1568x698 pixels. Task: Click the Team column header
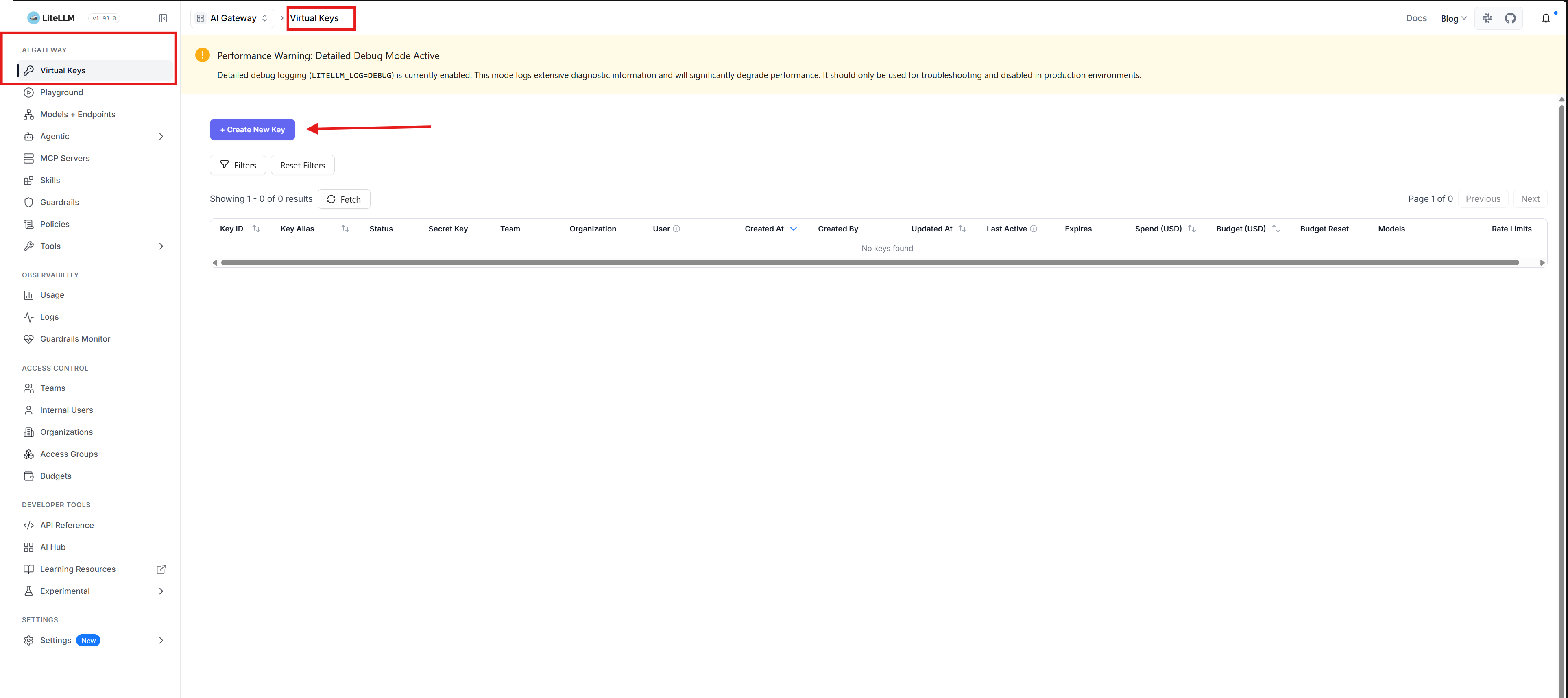[x=510, y=229]
